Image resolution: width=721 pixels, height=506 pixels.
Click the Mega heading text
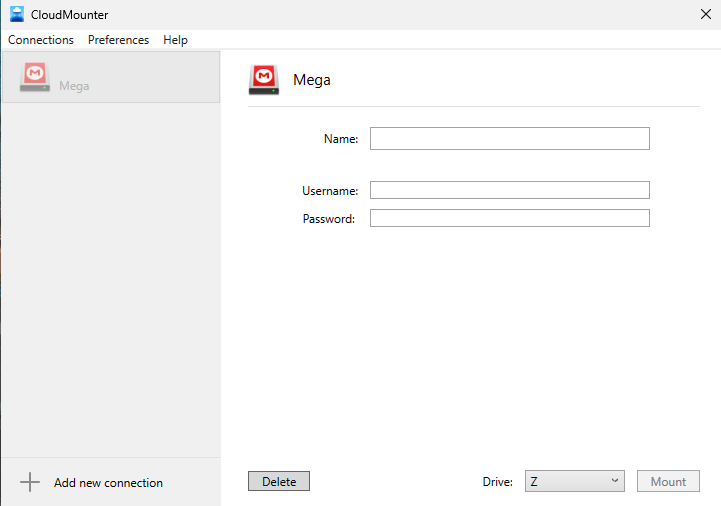point(312,80)
